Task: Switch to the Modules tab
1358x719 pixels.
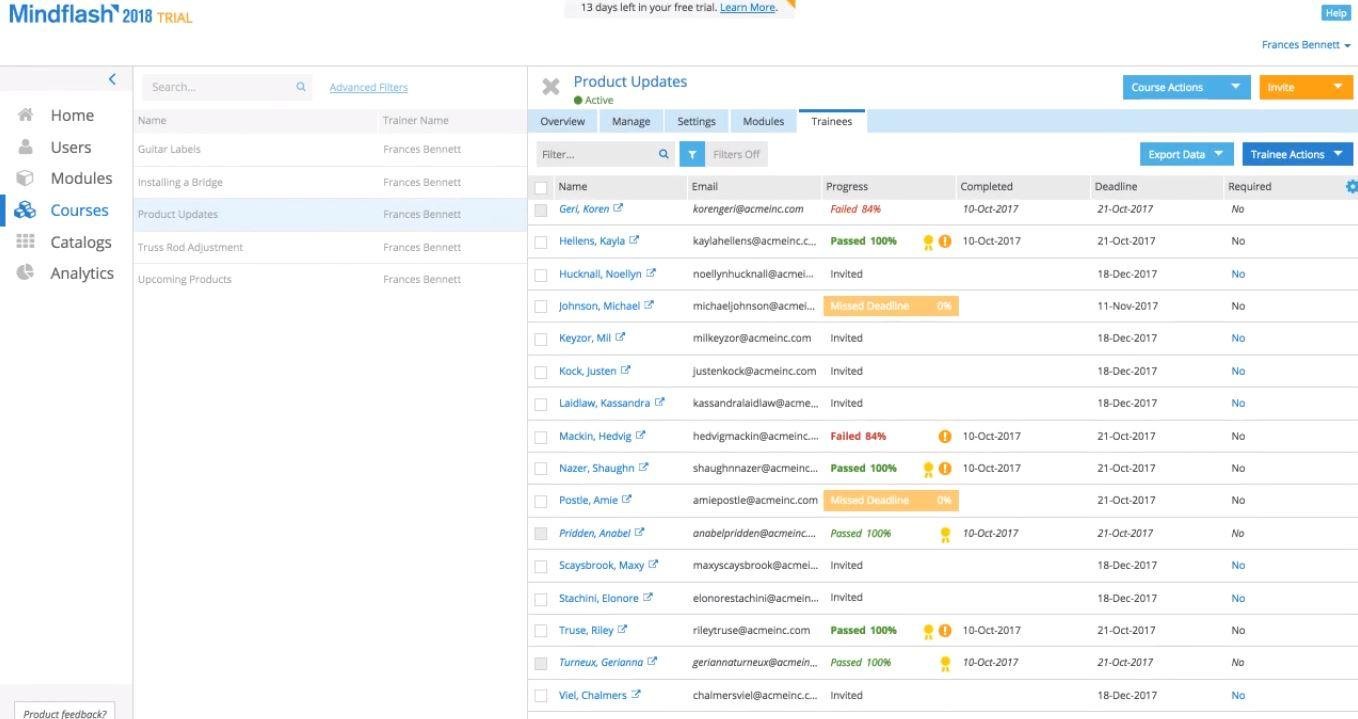Action: point(763,121)
